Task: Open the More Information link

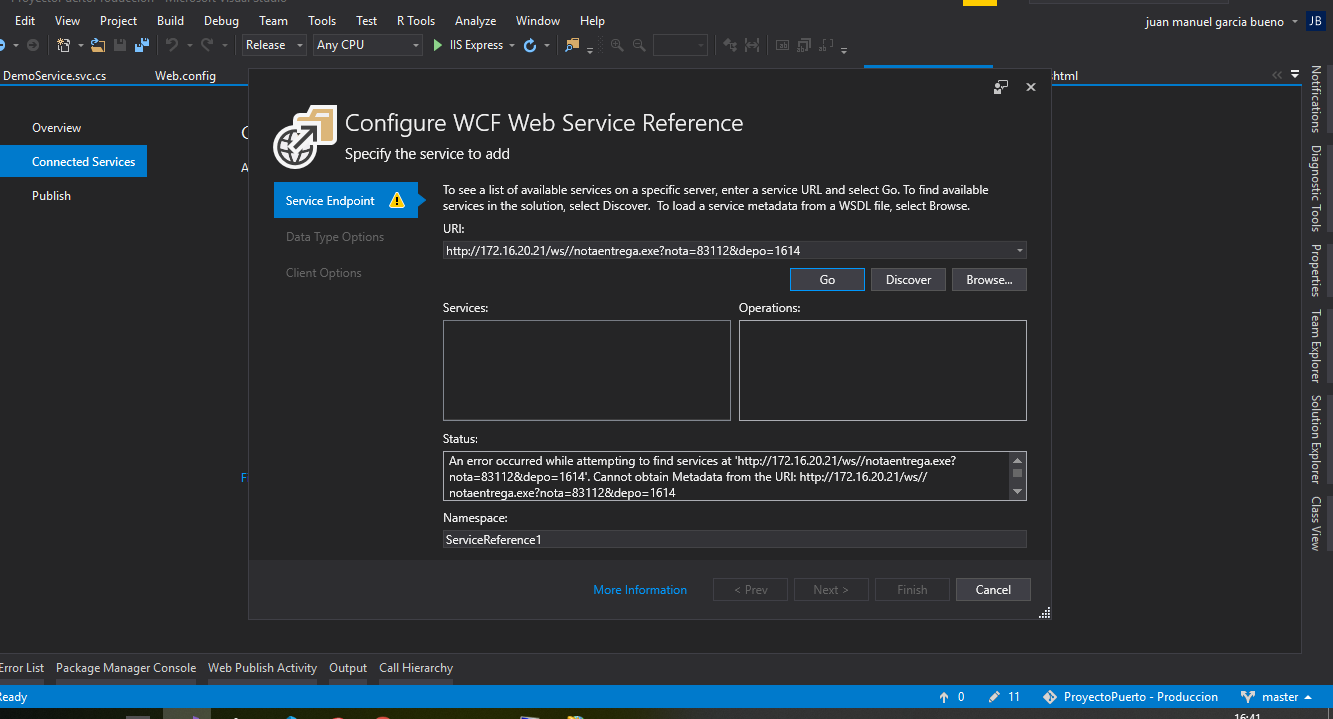Action: click(x=640, y=590)
